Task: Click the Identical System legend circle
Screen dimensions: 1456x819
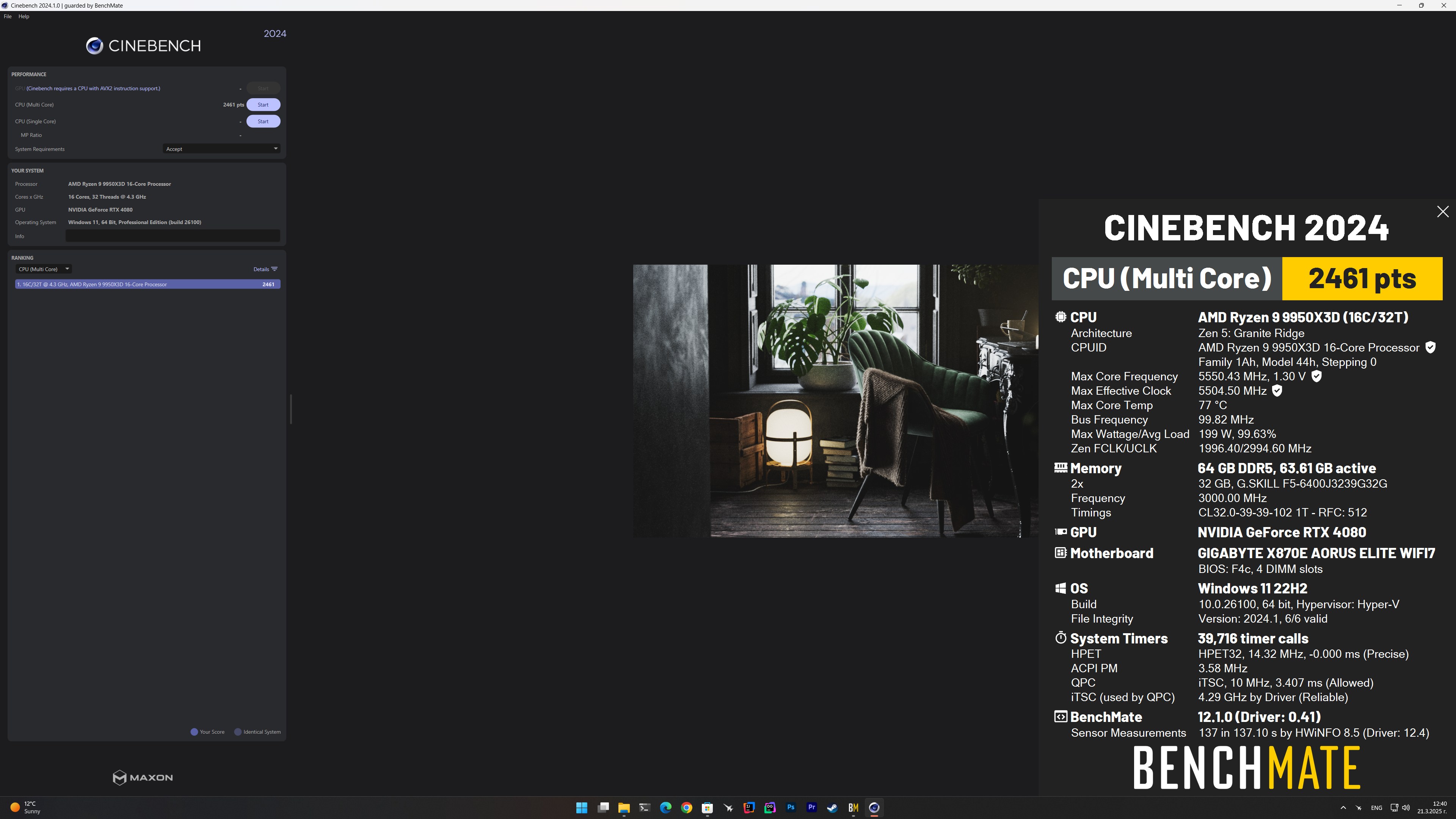Action: click(x=238, y=732)
